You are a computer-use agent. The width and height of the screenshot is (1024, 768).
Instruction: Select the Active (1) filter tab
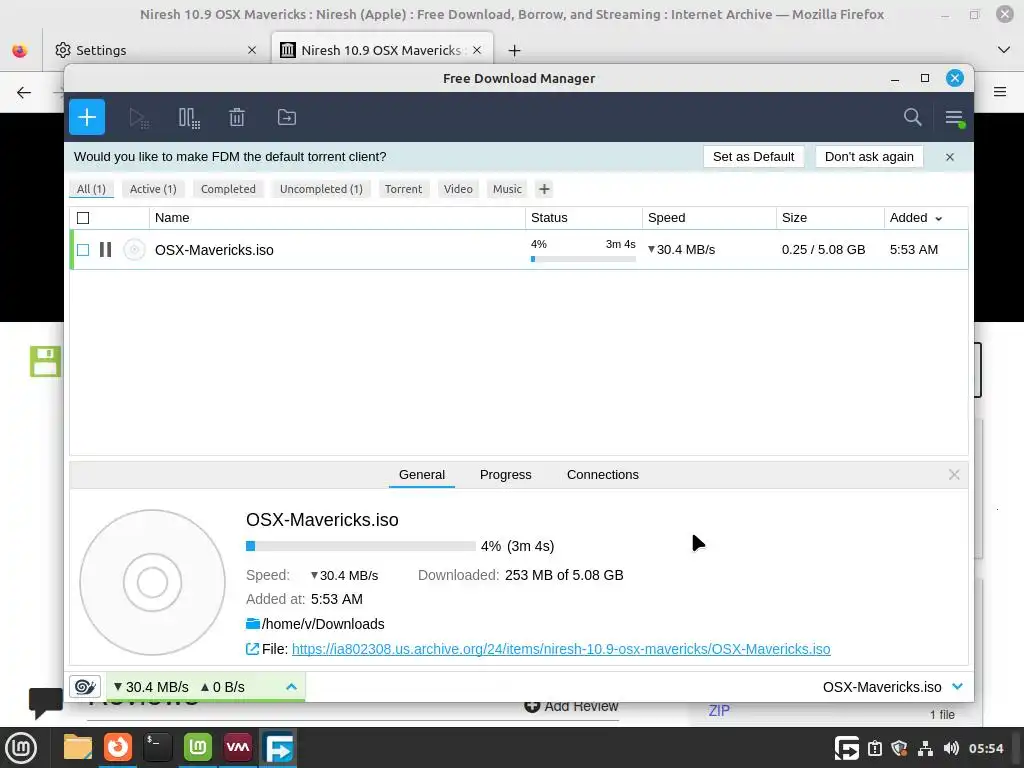153,189
